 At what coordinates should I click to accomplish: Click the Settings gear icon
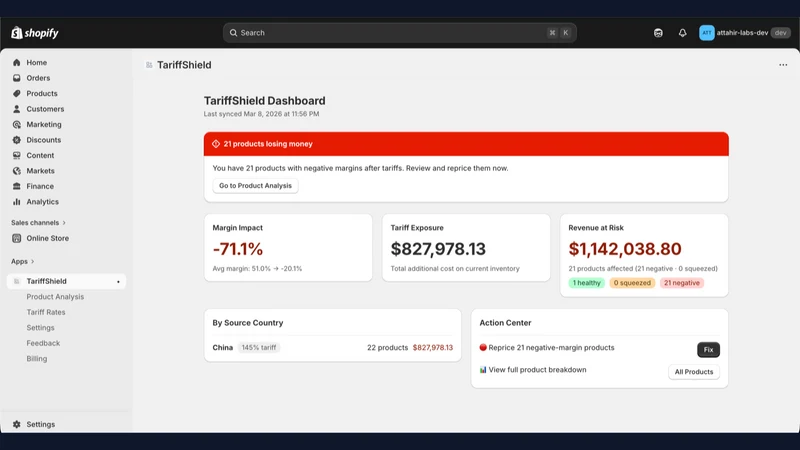pyautogui.click(x=17, y=424)
